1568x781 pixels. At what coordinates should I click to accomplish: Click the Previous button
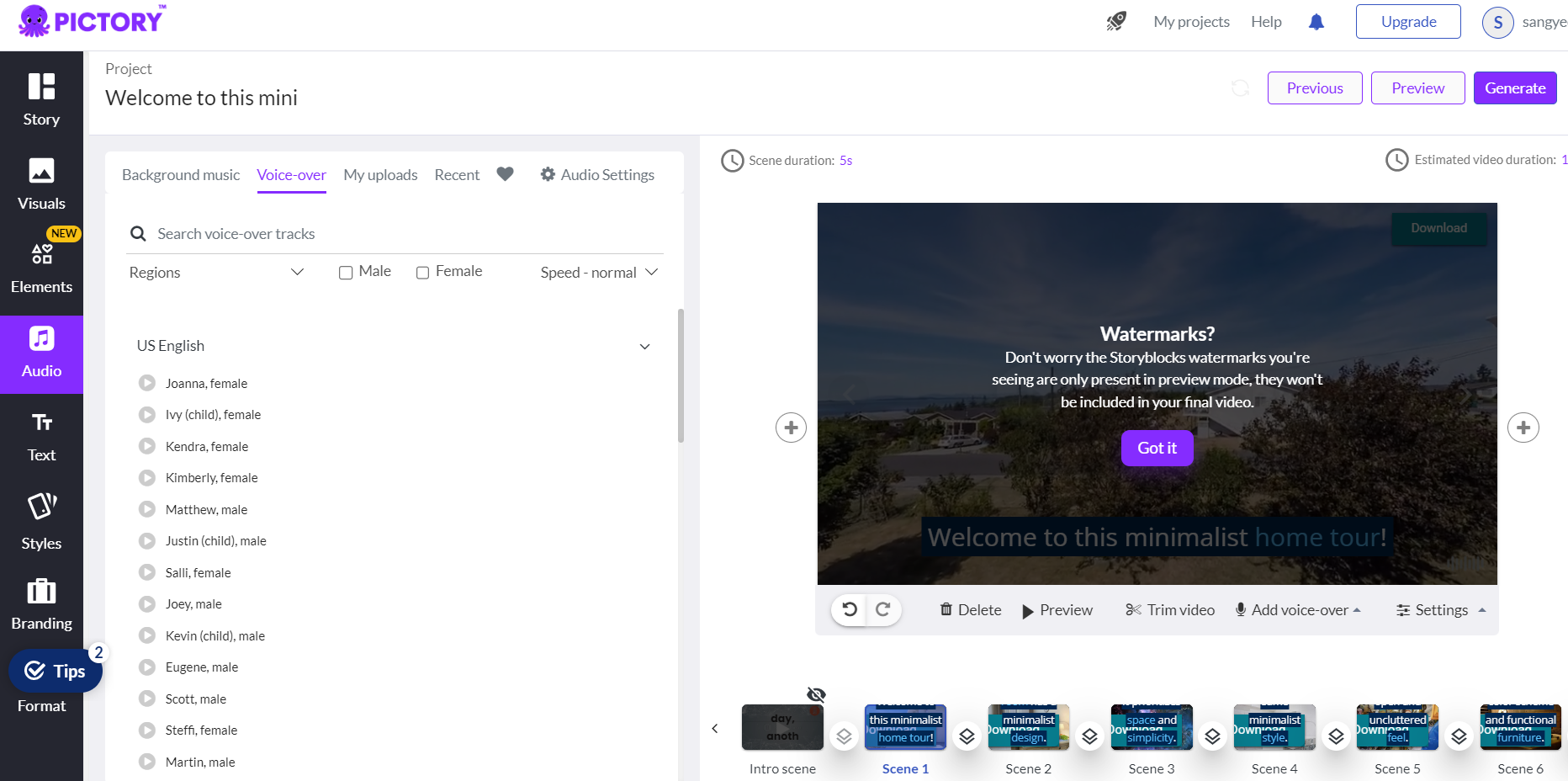click(x=1315, y=88)
